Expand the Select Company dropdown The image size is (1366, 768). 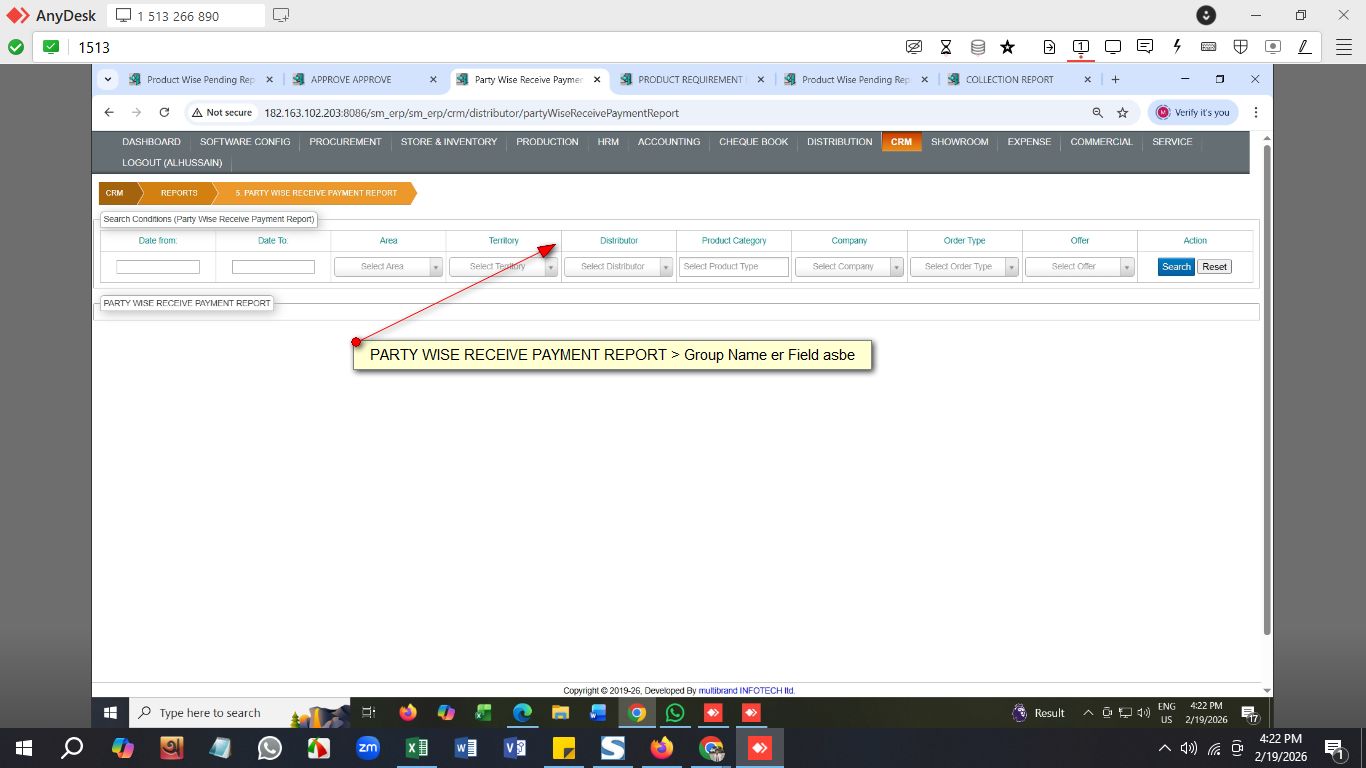coord(849,267)
